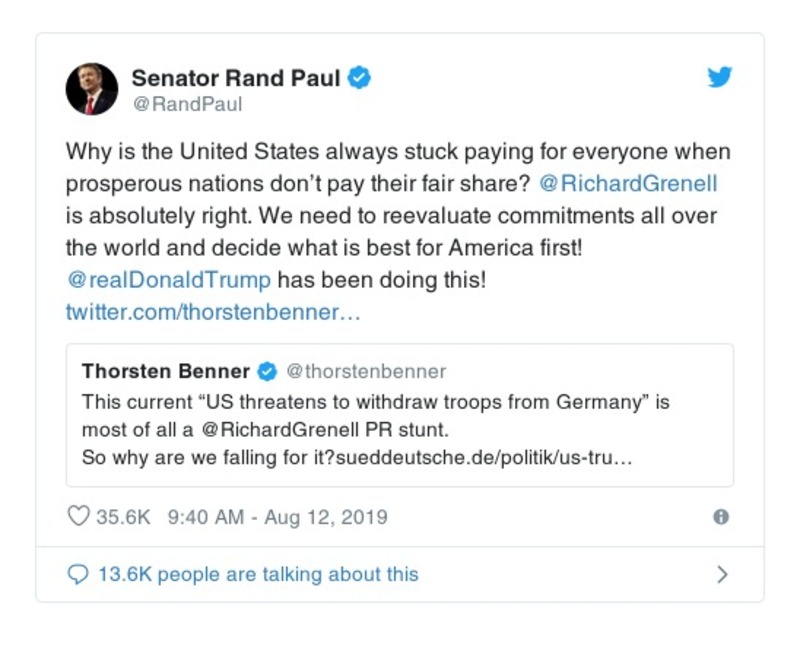Open the 9:40 AM - Aug 12, 2019 timestamp
This screenshot has width=800, height=654.
(277, 517)
